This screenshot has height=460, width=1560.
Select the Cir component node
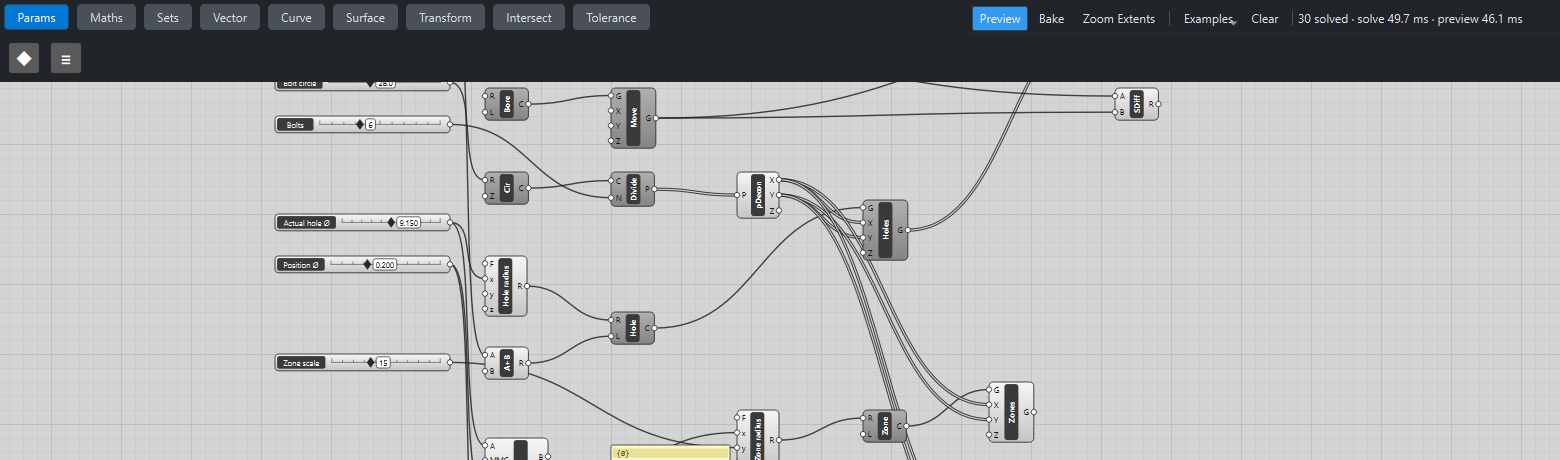click(x=506, y=188)
